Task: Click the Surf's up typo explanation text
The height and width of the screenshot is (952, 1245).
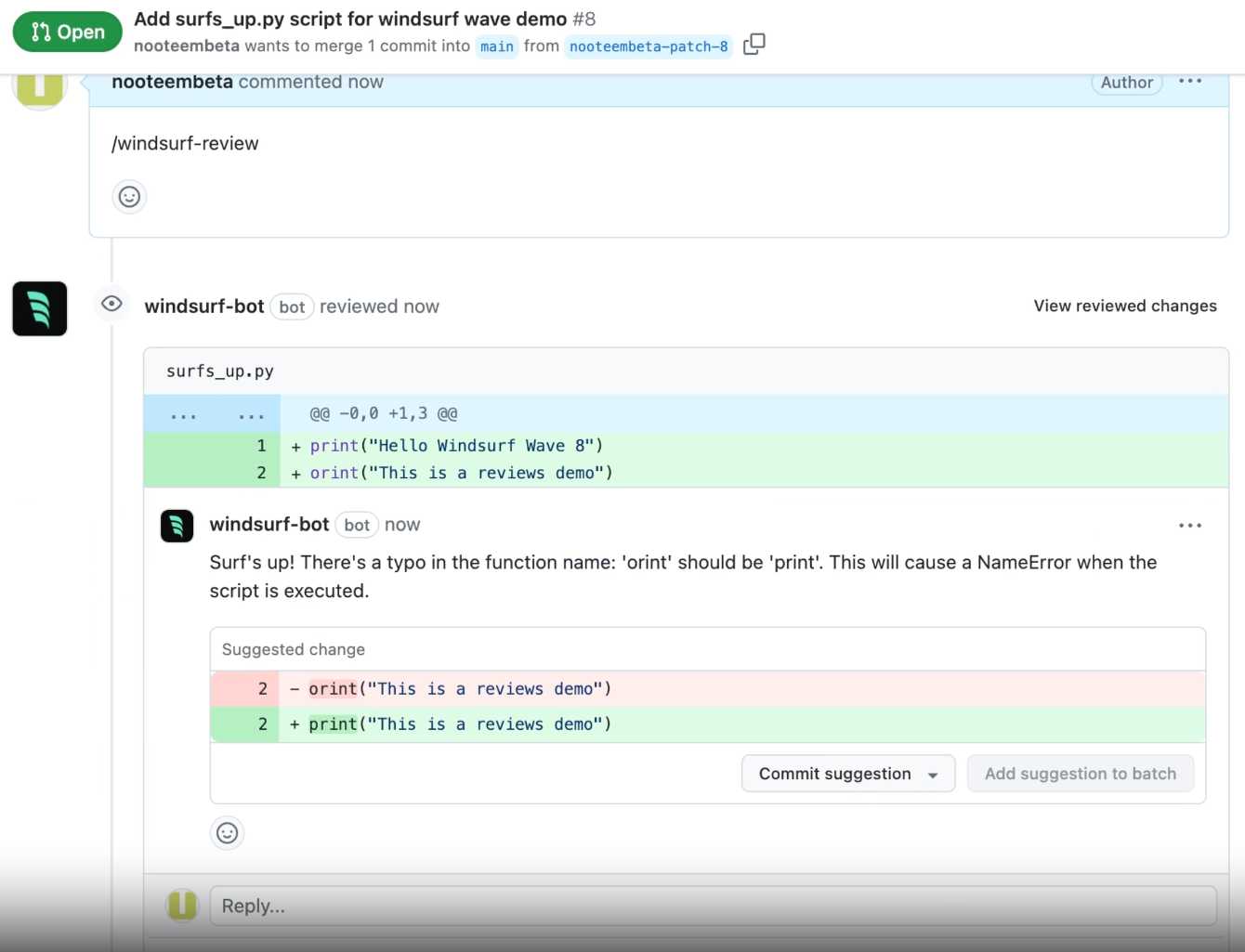Action: tap(683, 577)
